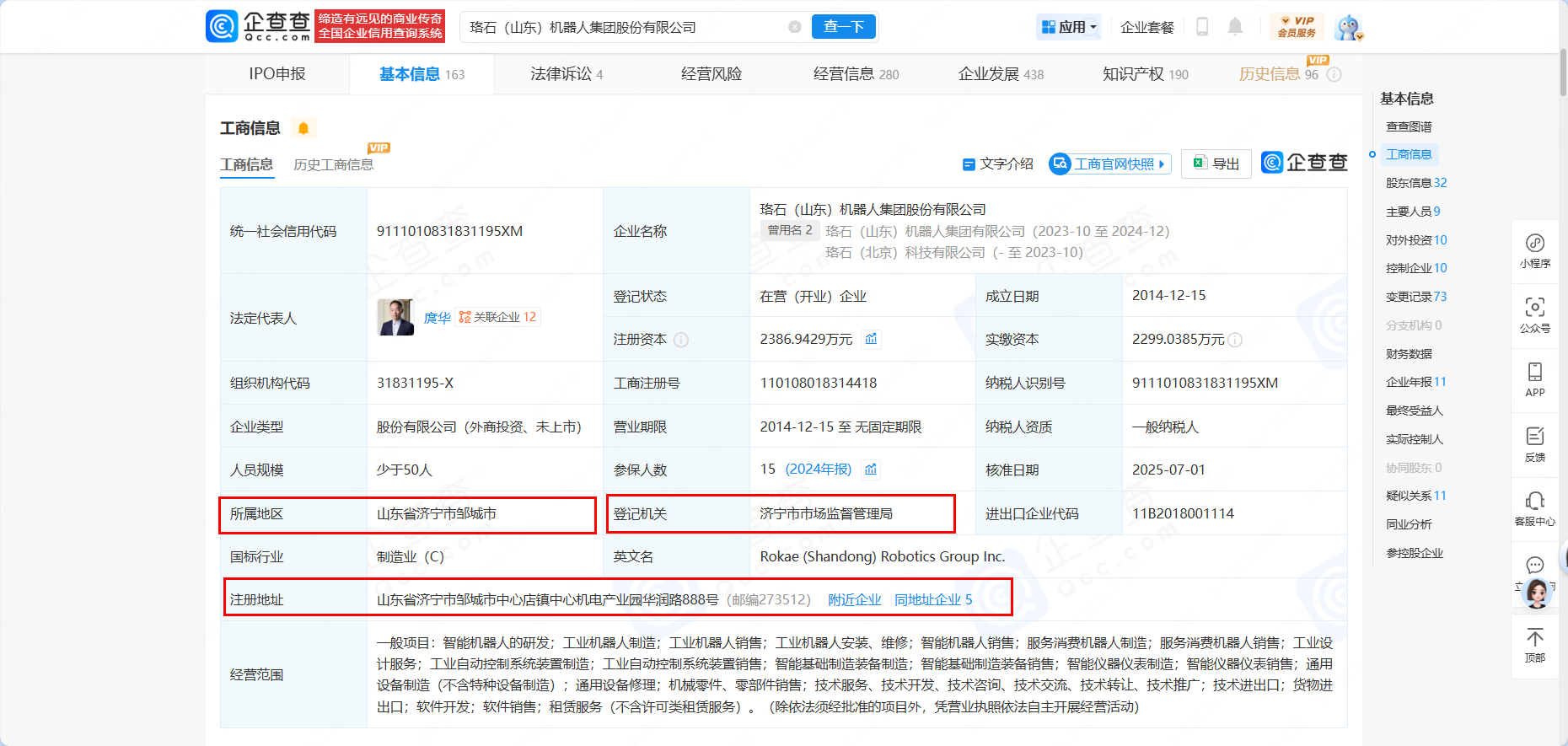Click the 查一下 search button
Image resolution: width=1568 pixels, height=746 pixels.
844,27
